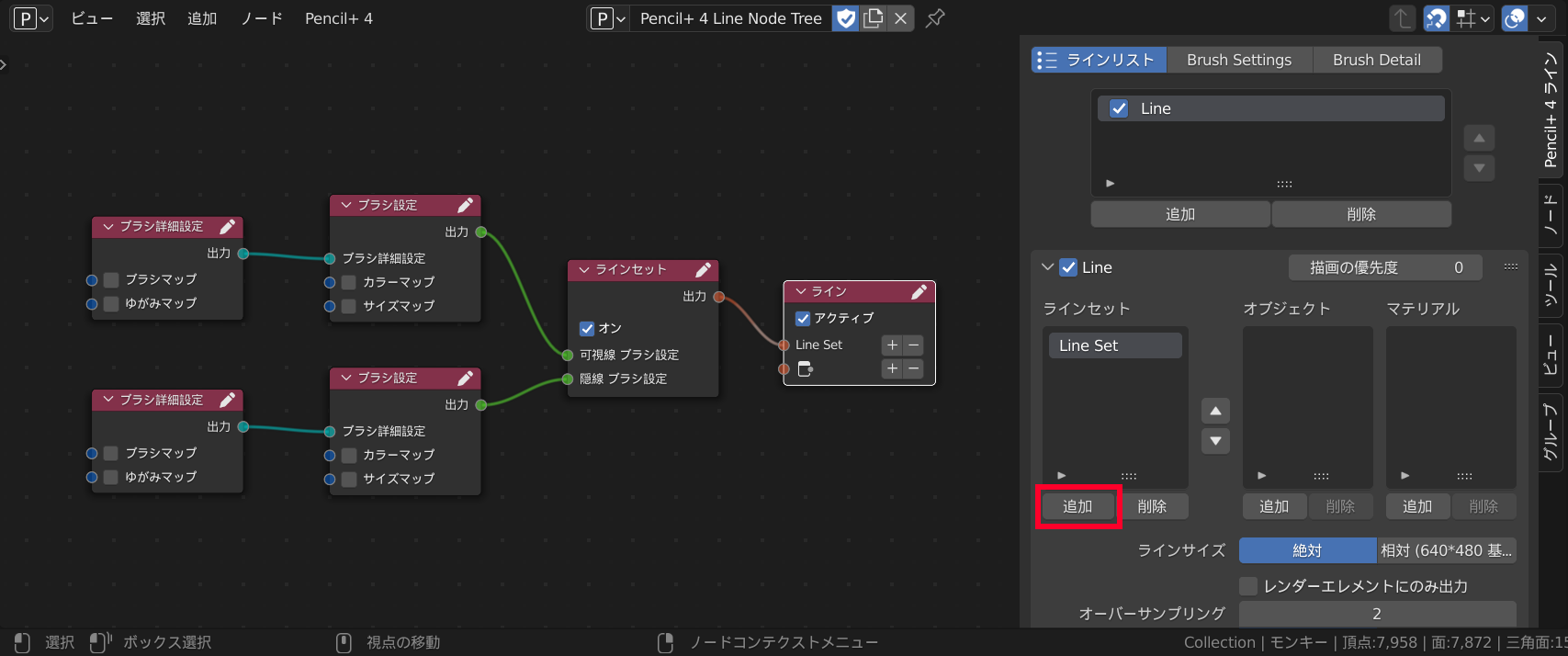Duplicate the node tree with the copy icon

click(x=874, y=18)
